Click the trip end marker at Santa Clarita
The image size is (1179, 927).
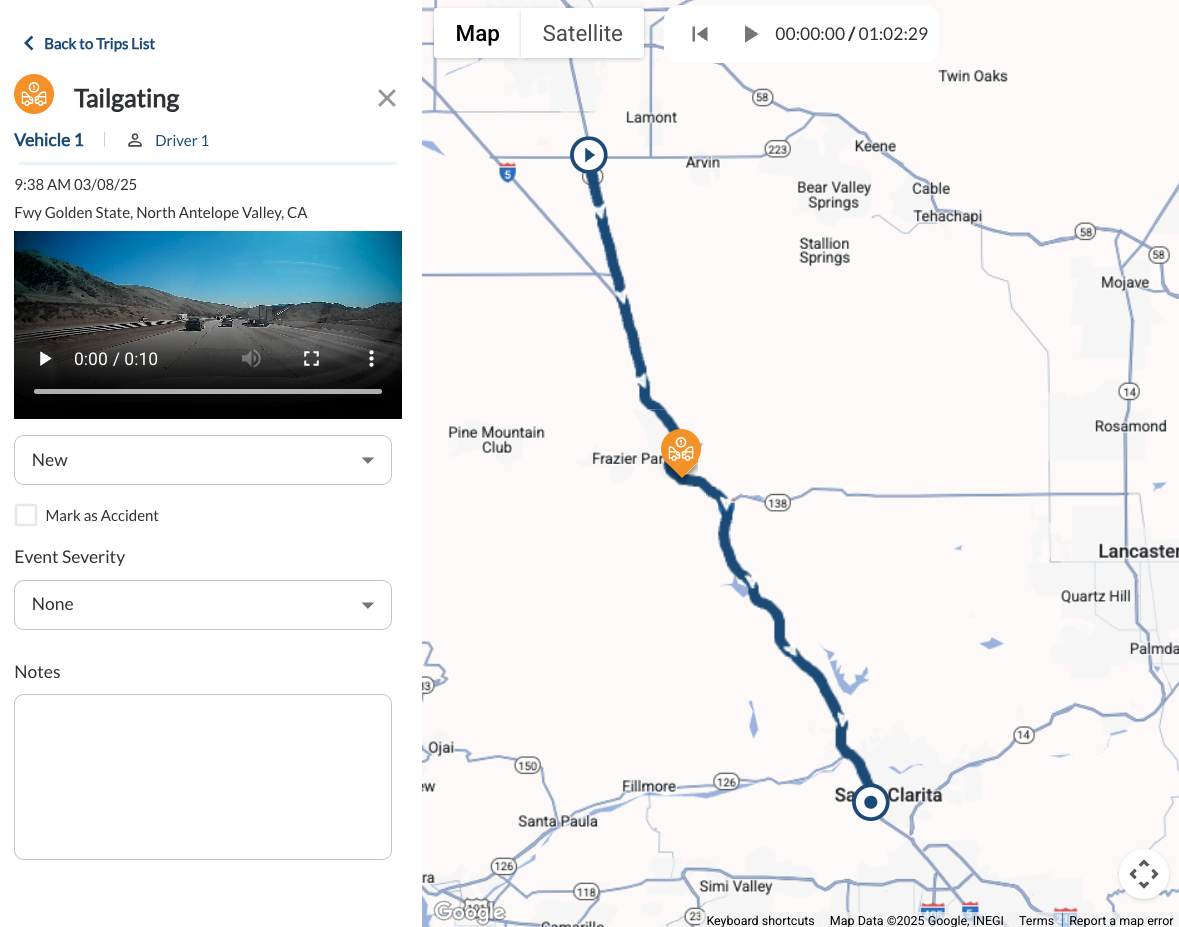871,802
